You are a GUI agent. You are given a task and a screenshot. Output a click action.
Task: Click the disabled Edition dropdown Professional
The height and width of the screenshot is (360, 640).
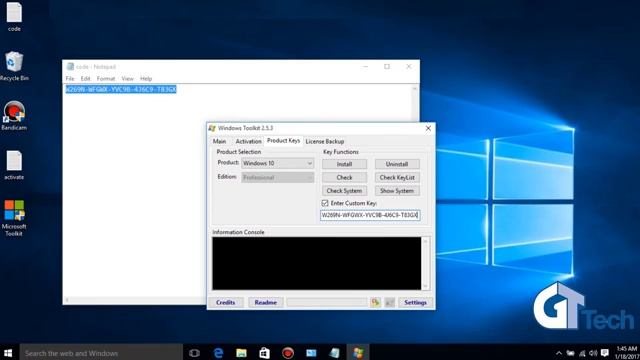point(278,178)
